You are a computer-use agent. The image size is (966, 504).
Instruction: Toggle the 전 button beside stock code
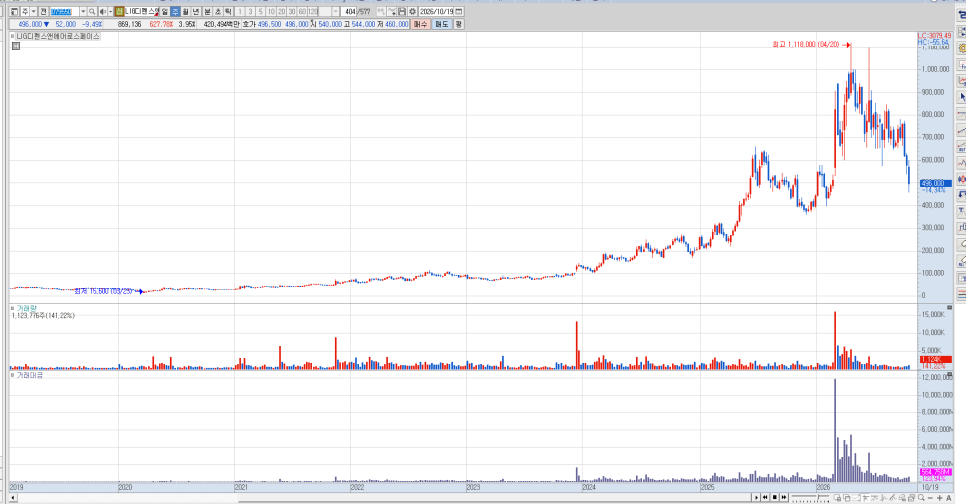44,11
